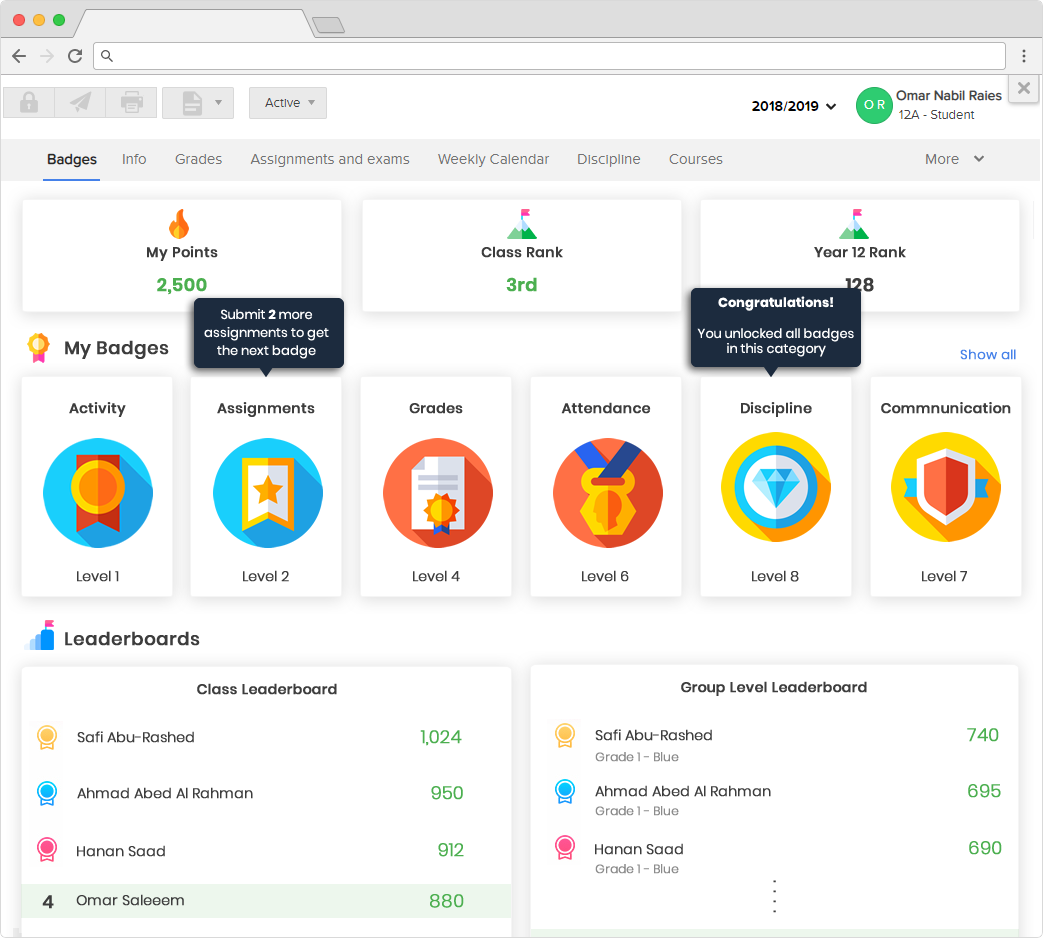
Task: Click the Show all badges link
Action: [988, 355]
